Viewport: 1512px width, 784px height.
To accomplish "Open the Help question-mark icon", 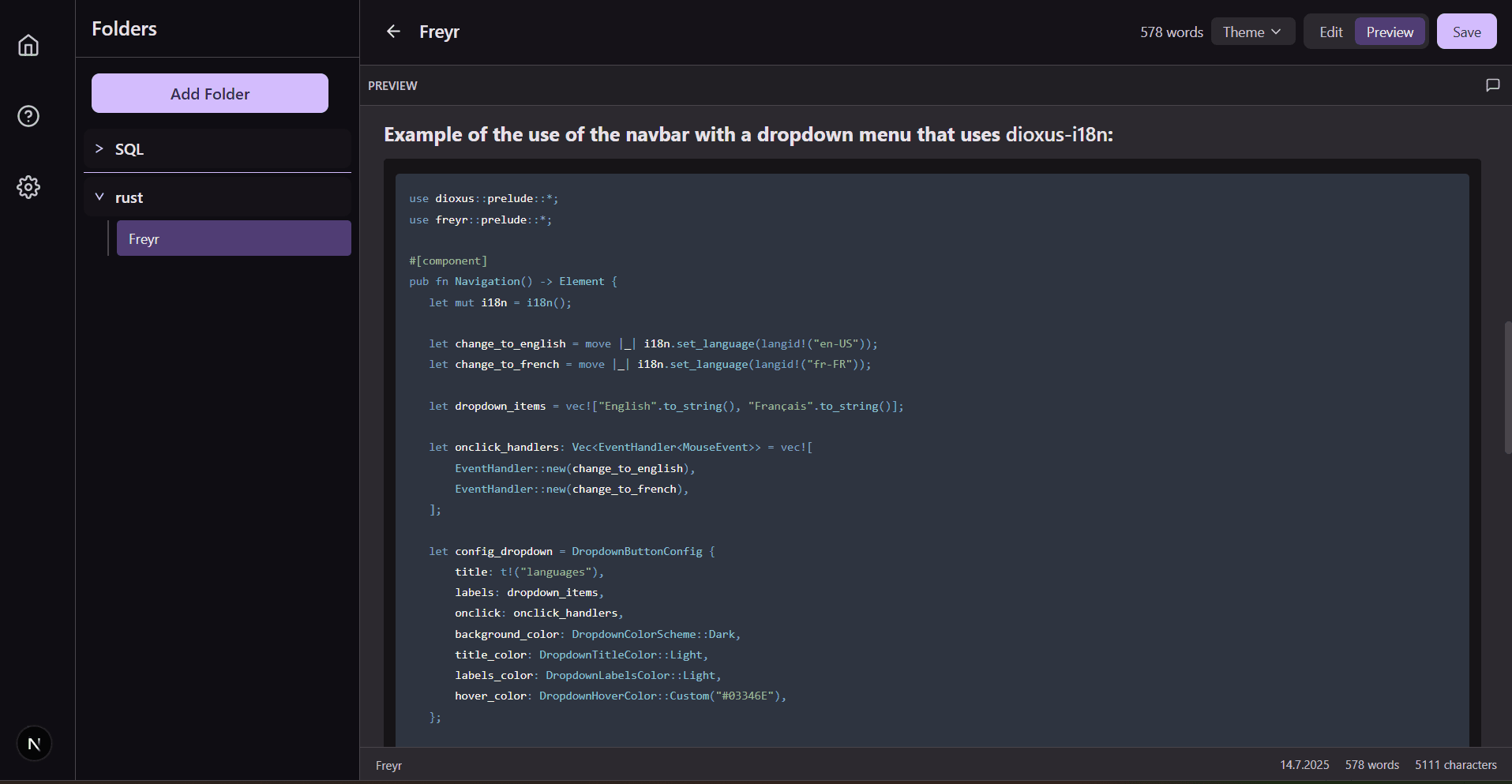I will click(x=28, y=116).
